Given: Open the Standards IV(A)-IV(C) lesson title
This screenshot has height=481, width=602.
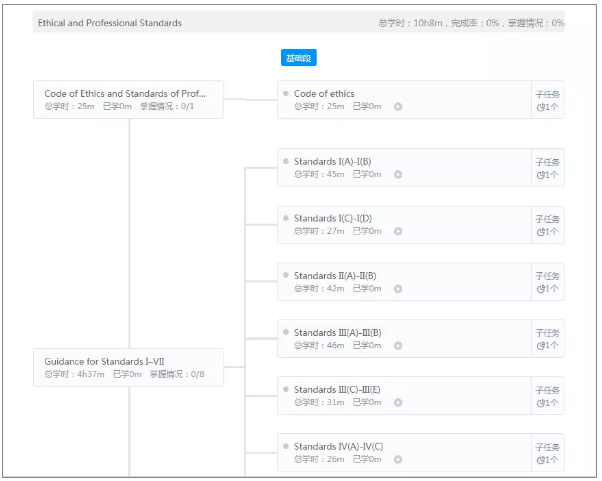Looking at the screenshot, I should (338, 446).
